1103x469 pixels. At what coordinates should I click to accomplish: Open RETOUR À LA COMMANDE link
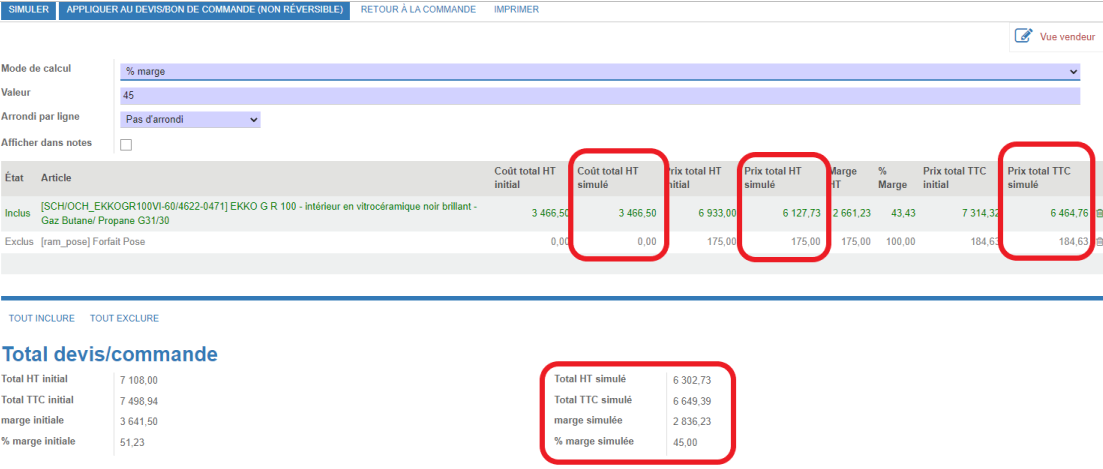pos(418,10)
